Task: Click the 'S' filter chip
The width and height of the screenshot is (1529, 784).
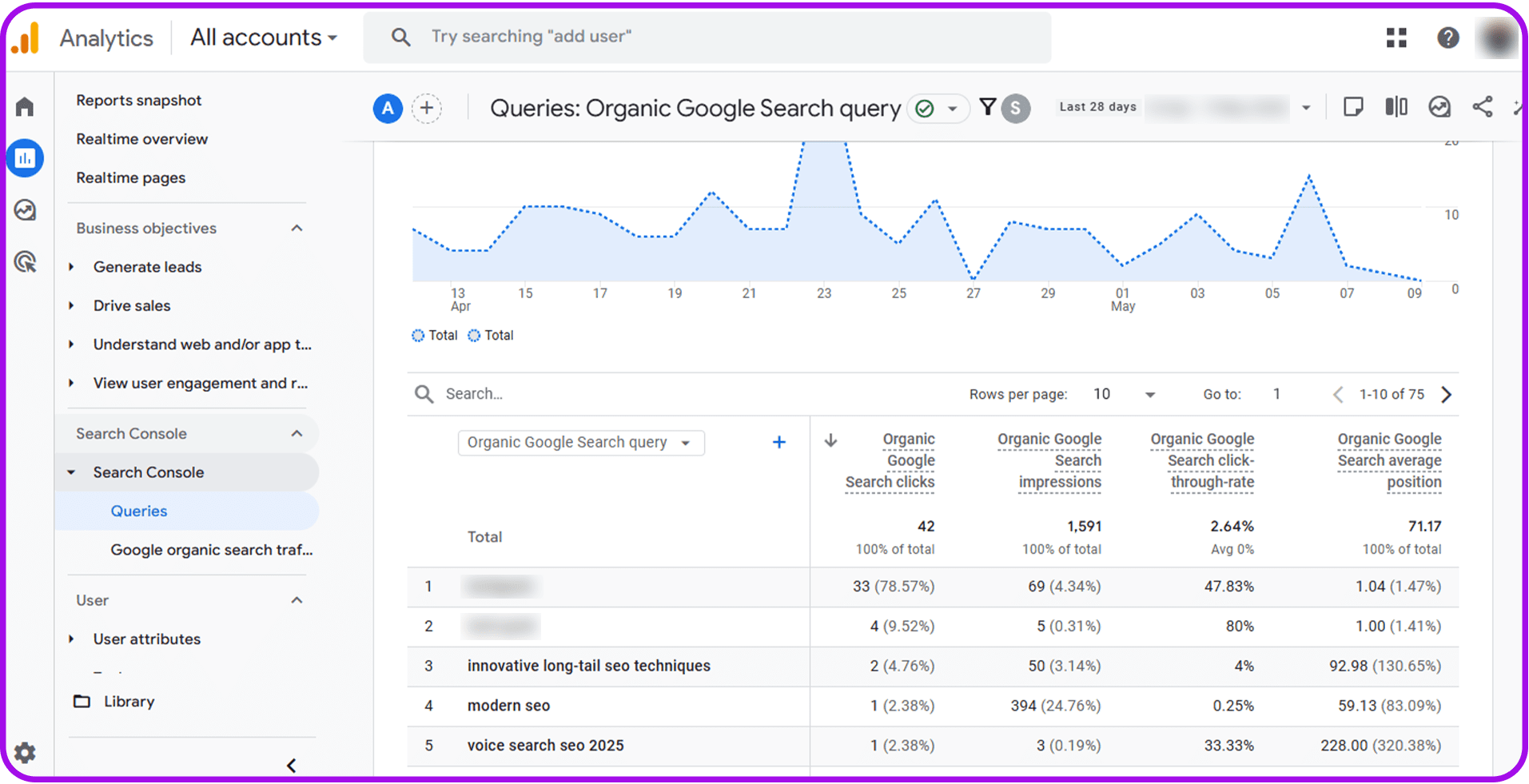Action: 1015,108
